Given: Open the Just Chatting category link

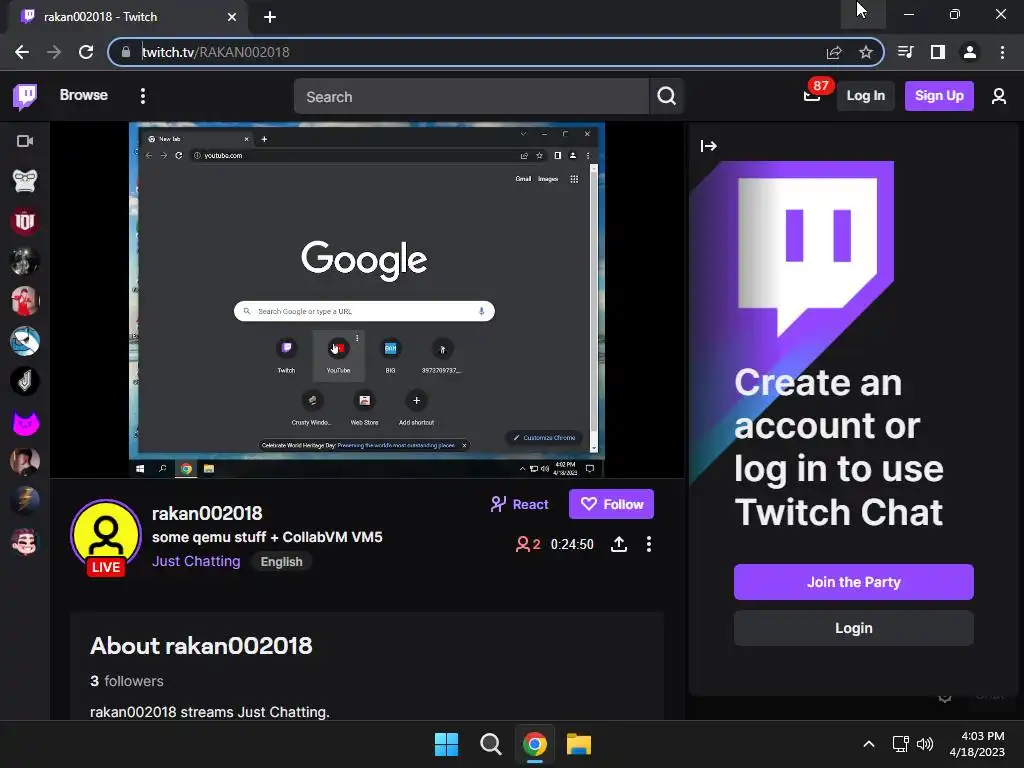Looking at the screenshot, I should 196,561.
